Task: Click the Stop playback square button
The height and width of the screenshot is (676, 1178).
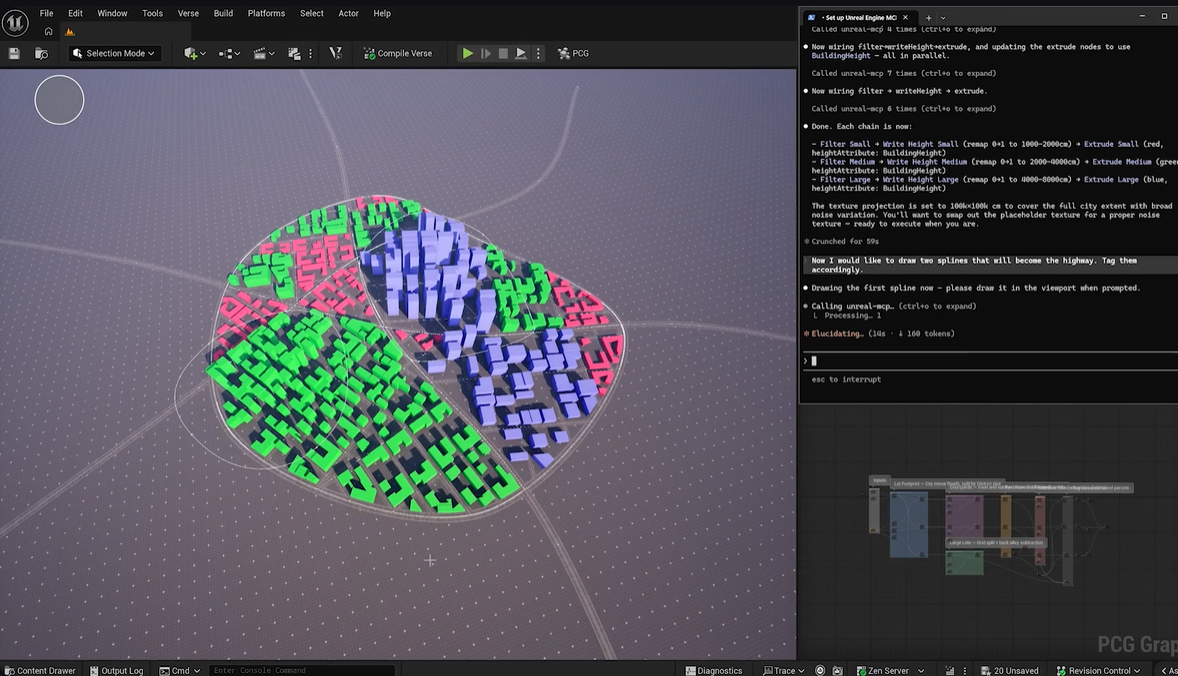Action: (x=503, y=53)
